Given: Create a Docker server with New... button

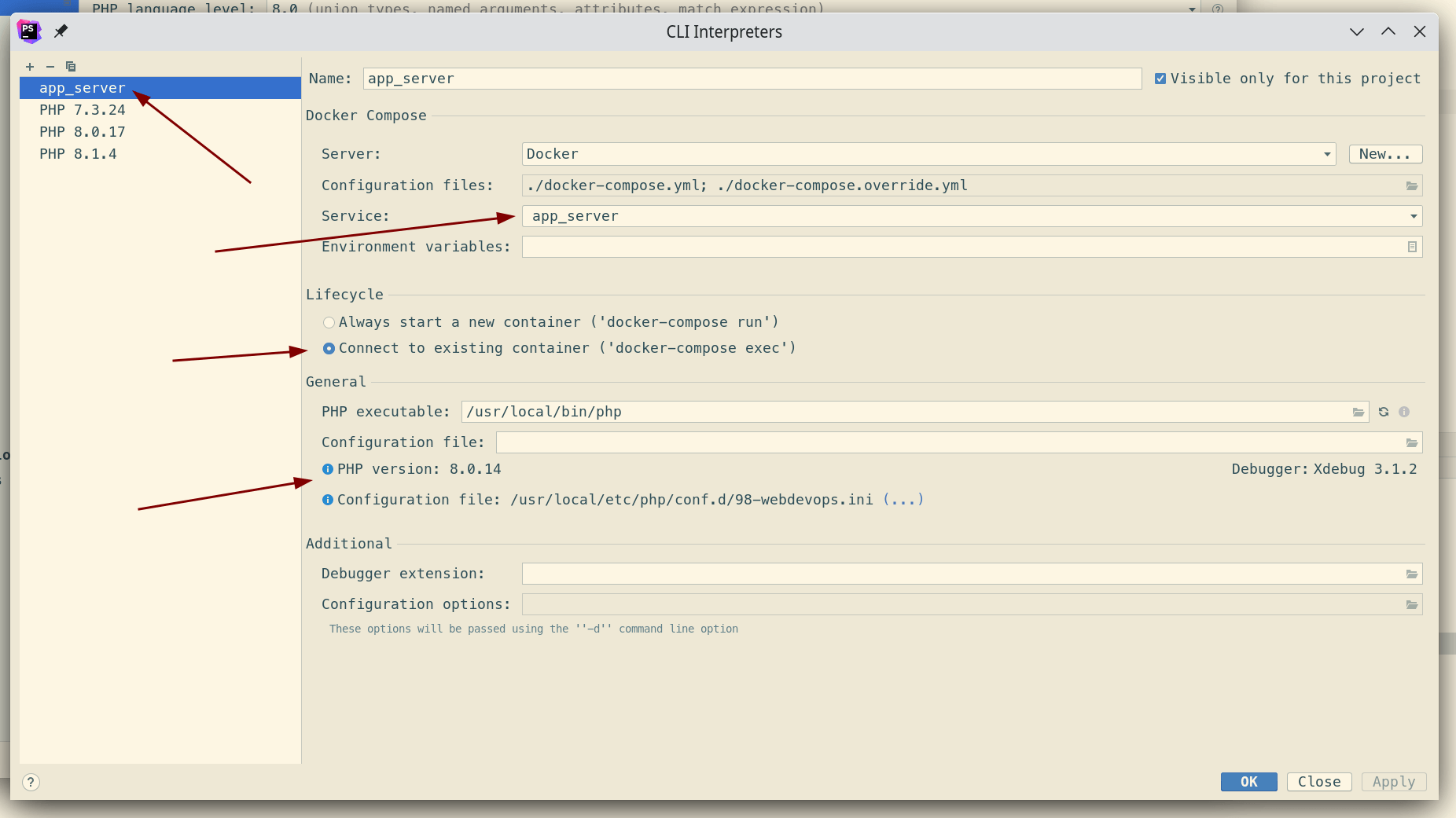Looking at the screenshot, I should 1384,154.
